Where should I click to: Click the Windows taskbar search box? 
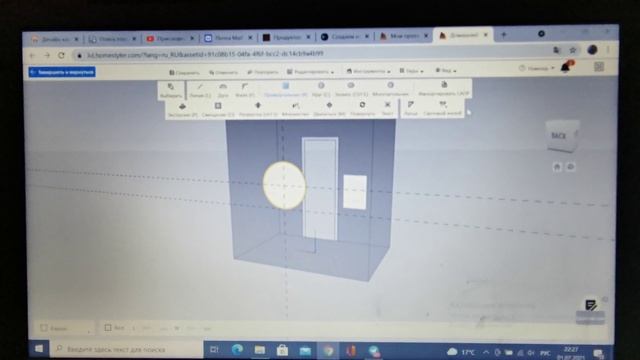[127, 349]
